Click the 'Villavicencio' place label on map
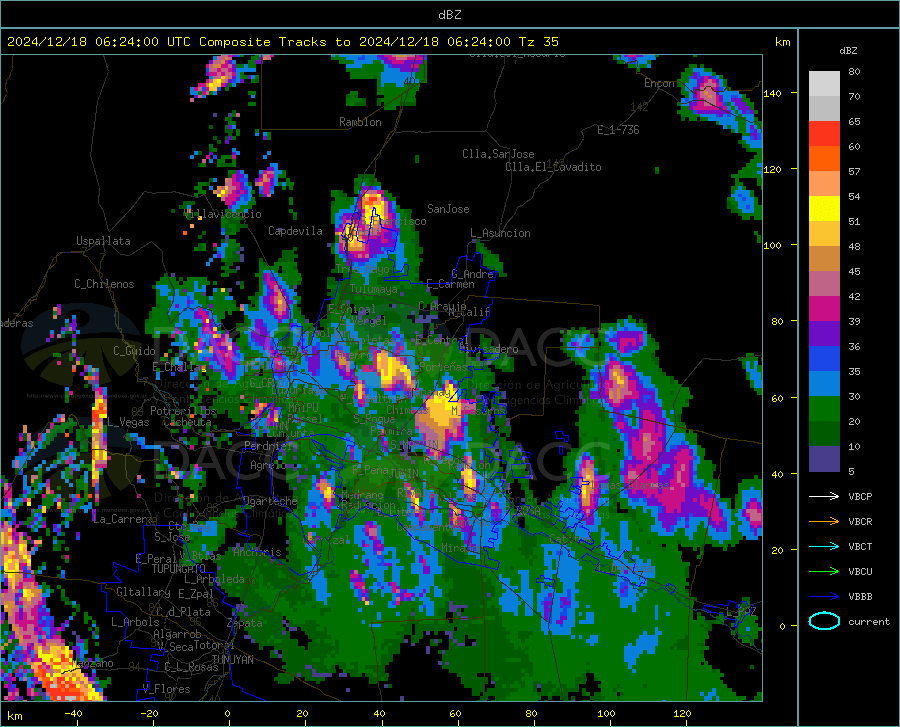900x727 pixels. (x=223, y=214)
